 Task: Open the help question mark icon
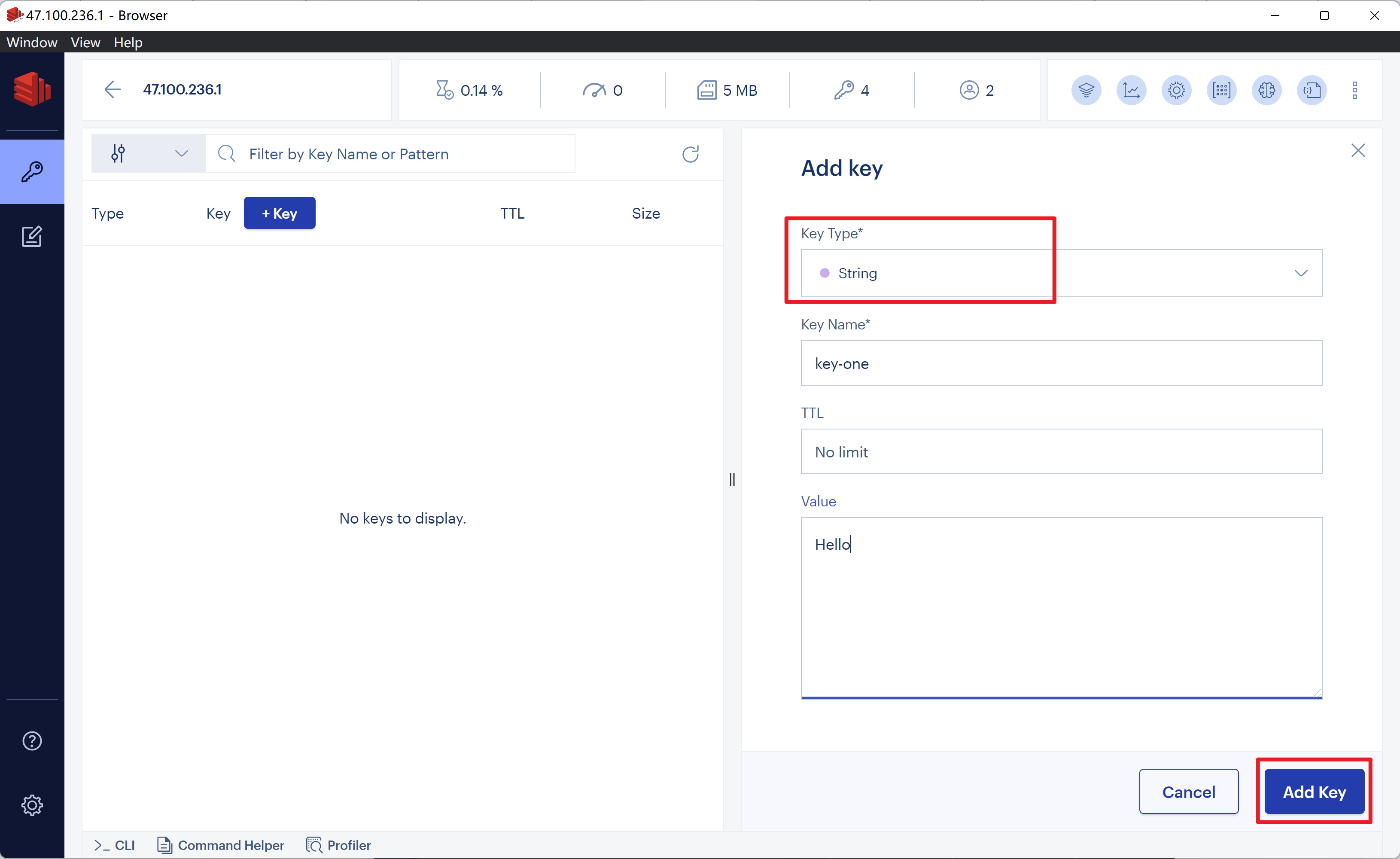pos(32,741)
